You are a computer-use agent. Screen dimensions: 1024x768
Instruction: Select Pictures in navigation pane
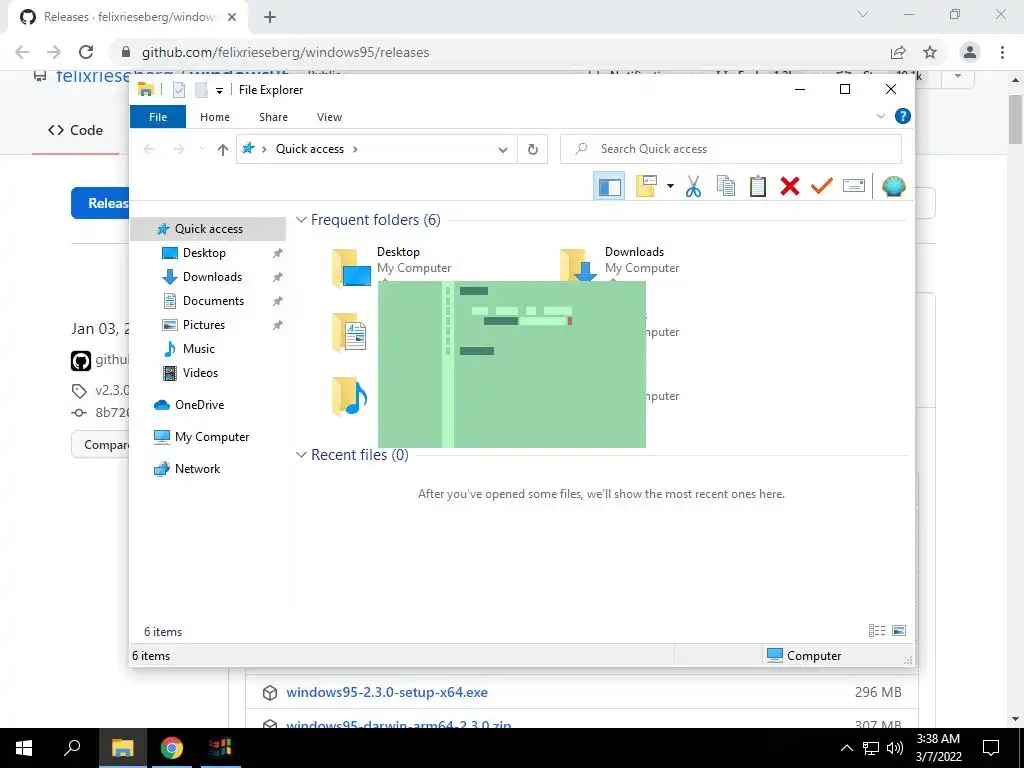coord(204,325)
